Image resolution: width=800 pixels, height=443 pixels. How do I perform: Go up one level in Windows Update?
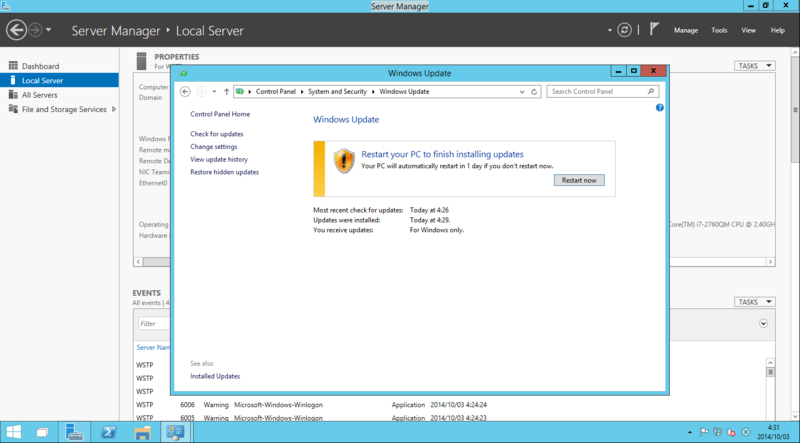coord(227,91)
